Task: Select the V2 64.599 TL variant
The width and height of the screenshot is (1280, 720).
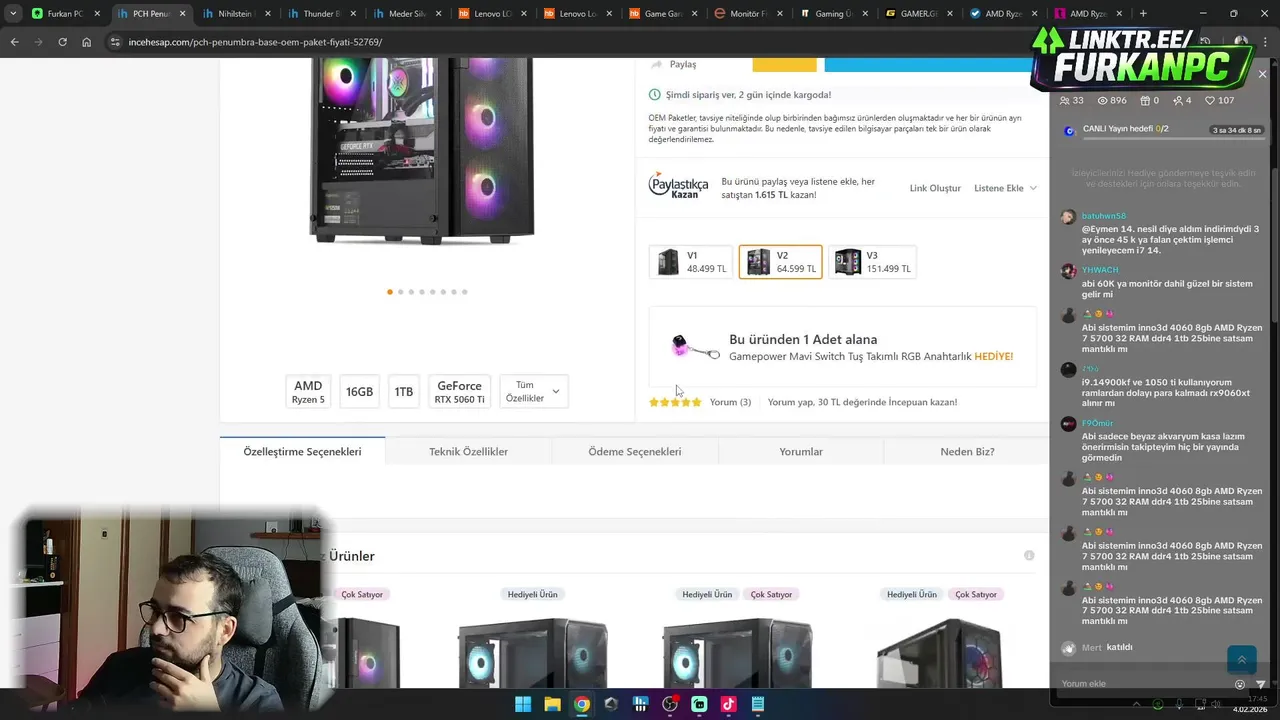Action: pos(781,262)
